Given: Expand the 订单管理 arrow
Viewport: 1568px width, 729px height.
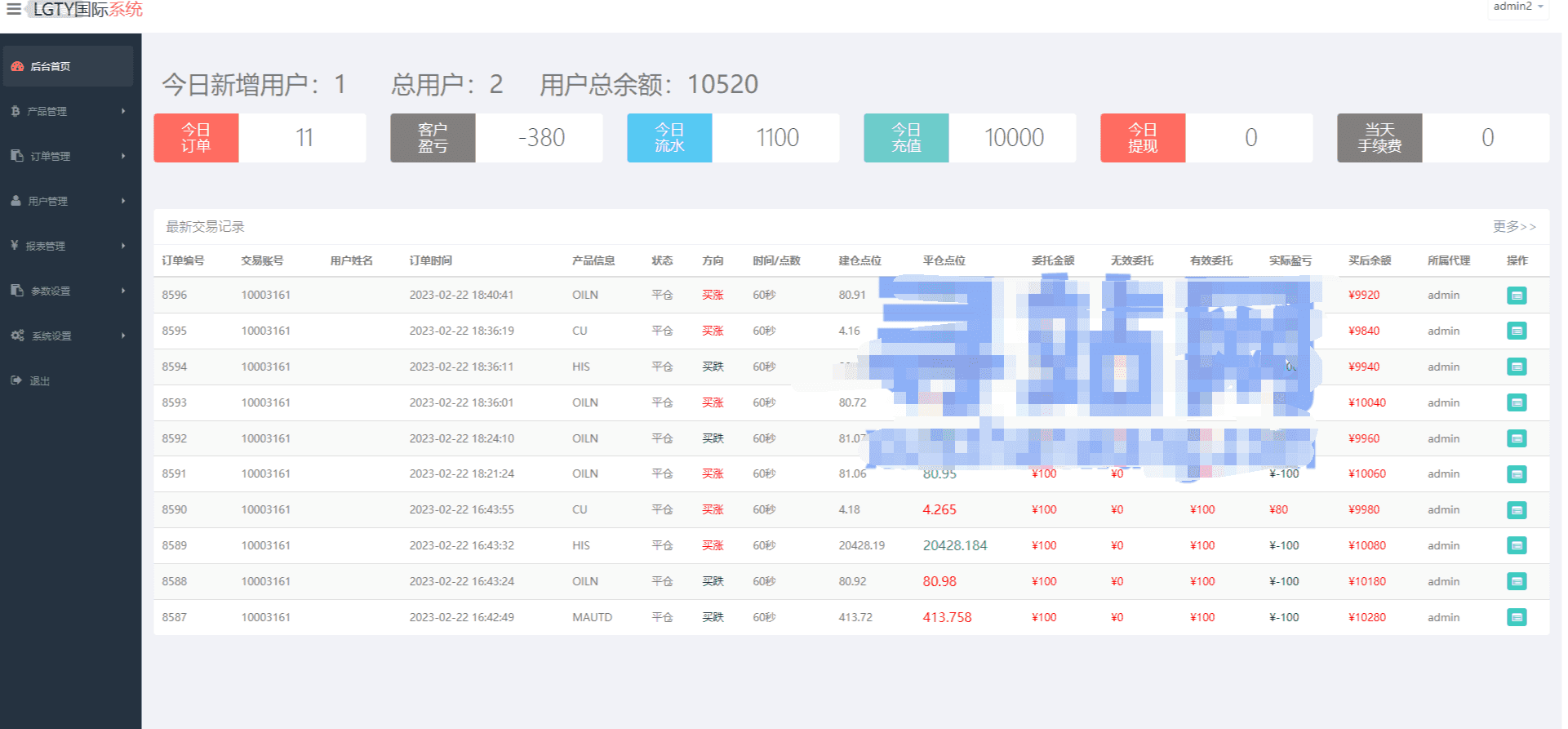Looking at the screenshot, I should pos(123,156).
